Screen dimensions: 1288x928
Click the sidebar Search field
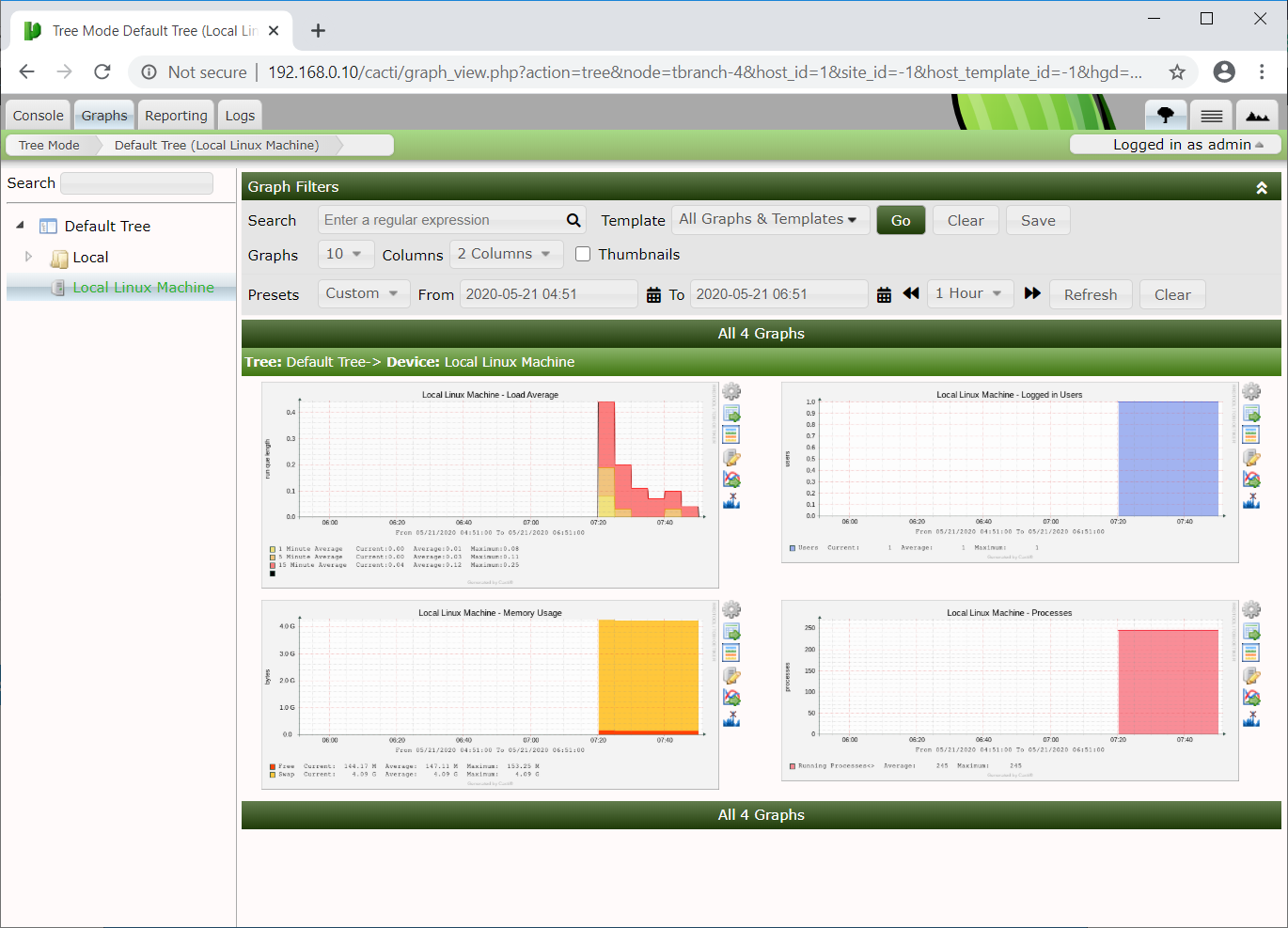click(x=137, y=183)
